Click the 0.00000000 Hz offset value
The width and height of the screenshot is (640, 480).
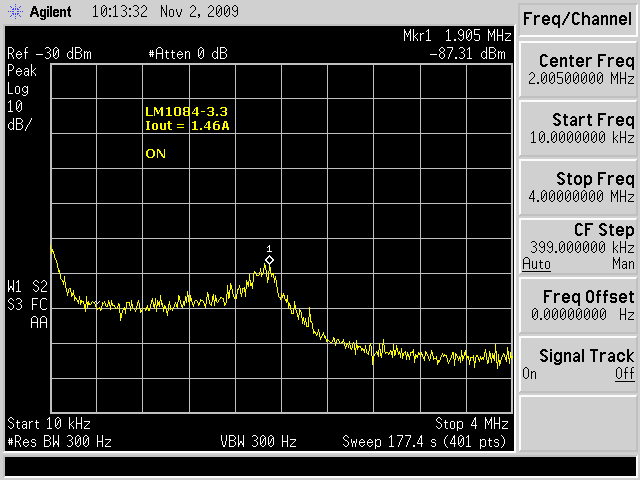(x=583, y=314)
